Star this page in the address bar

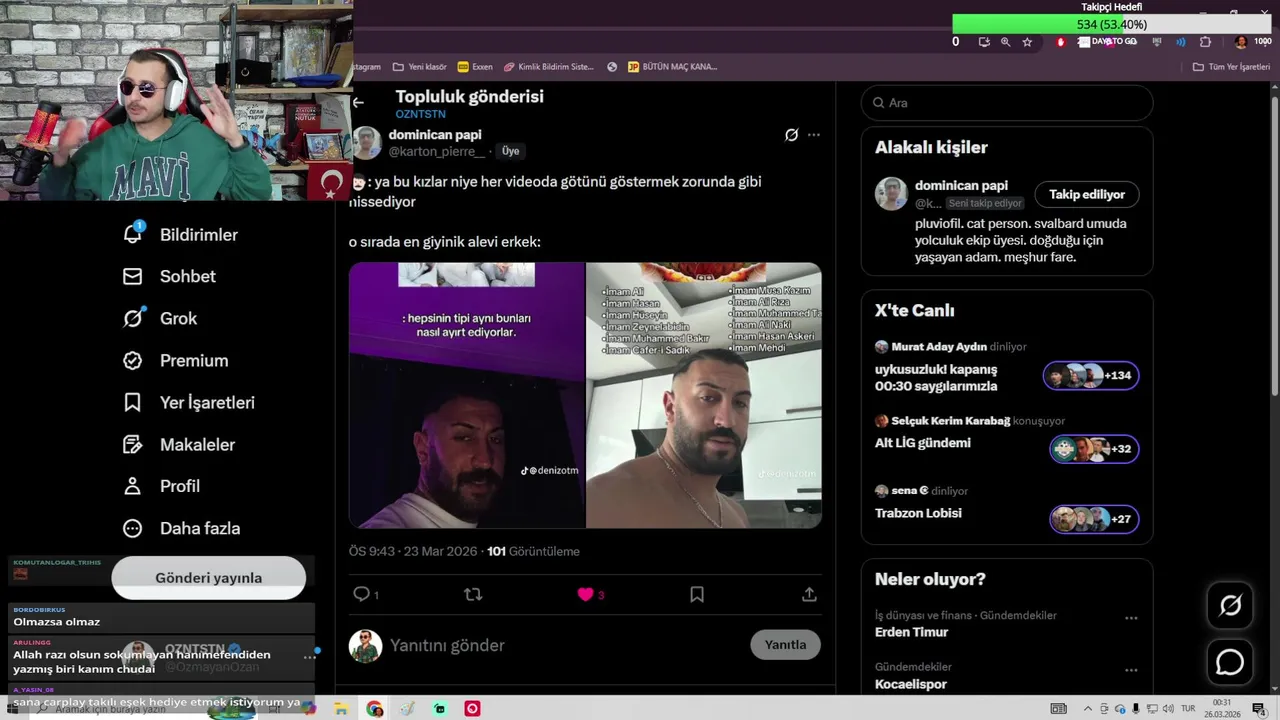pyautogui.click(x=1027, y=42)
